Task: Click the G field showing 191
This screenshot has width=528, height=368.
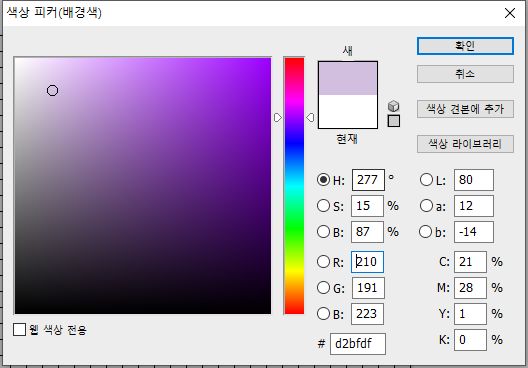Action: pos(368,288)
